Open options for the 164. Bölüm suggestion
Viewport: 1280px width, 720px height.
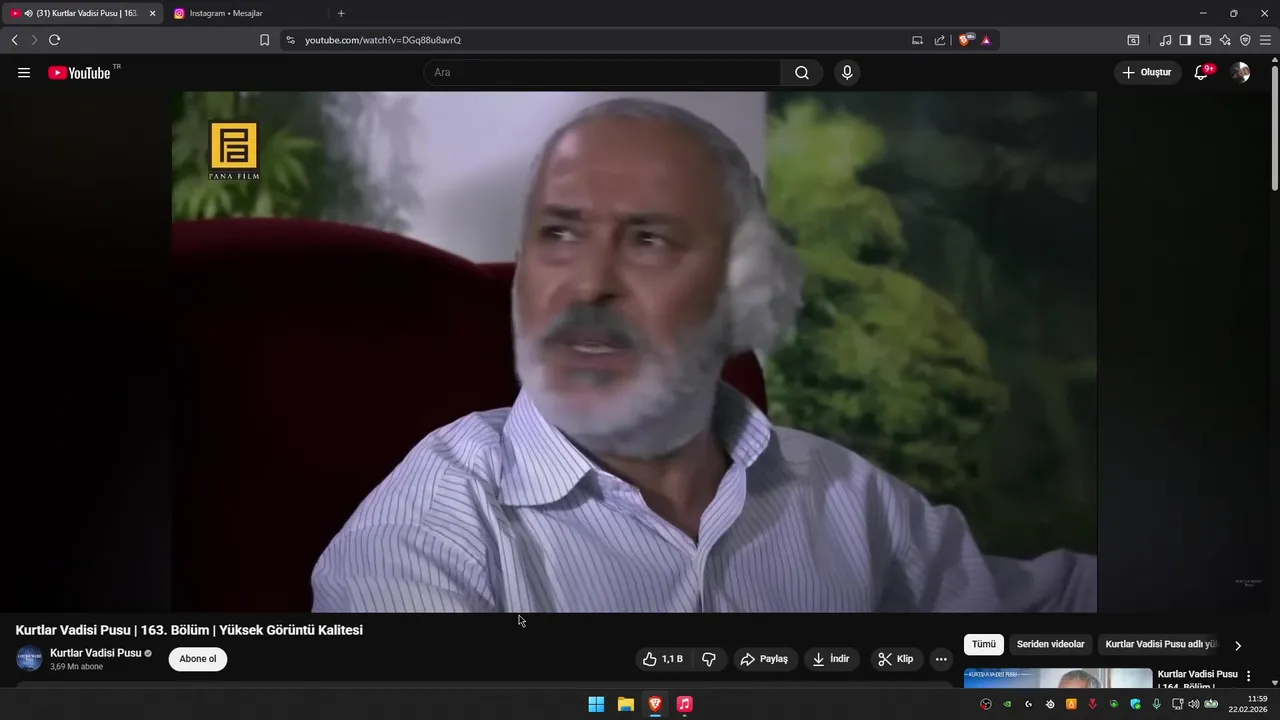[1248, 676]
